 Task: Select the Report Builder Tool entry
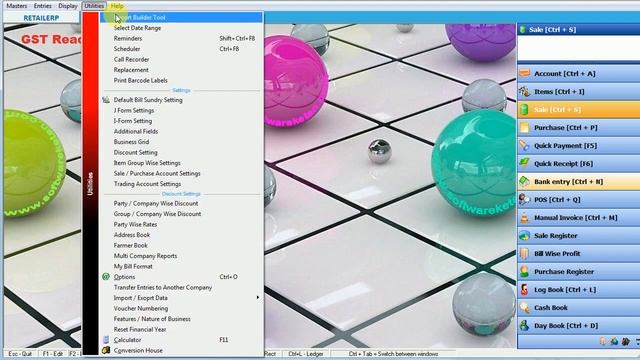181,17
